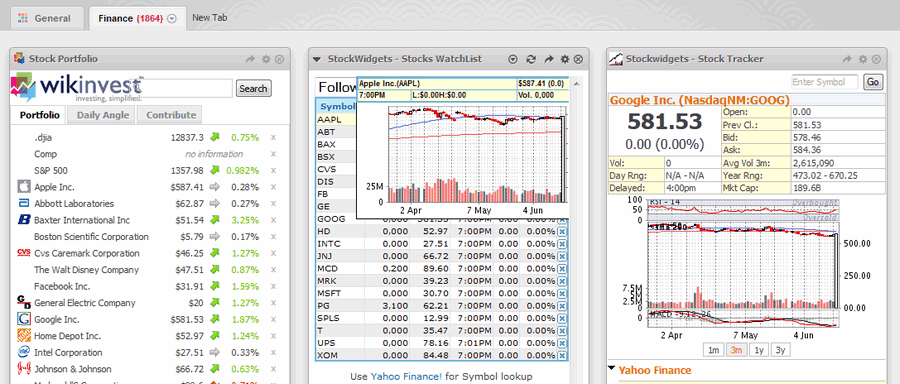Delete MRK row from watchlist
The image size is (900, 384).
(562, 281)
